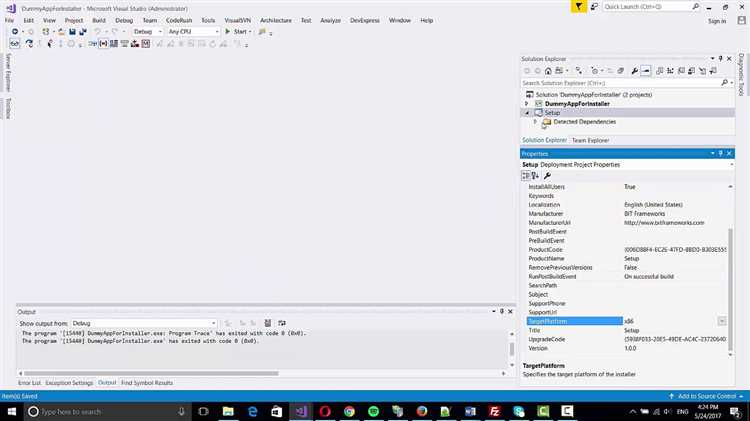
Task: Expand the Detected Dependencies folder
Action: [535, 122]
